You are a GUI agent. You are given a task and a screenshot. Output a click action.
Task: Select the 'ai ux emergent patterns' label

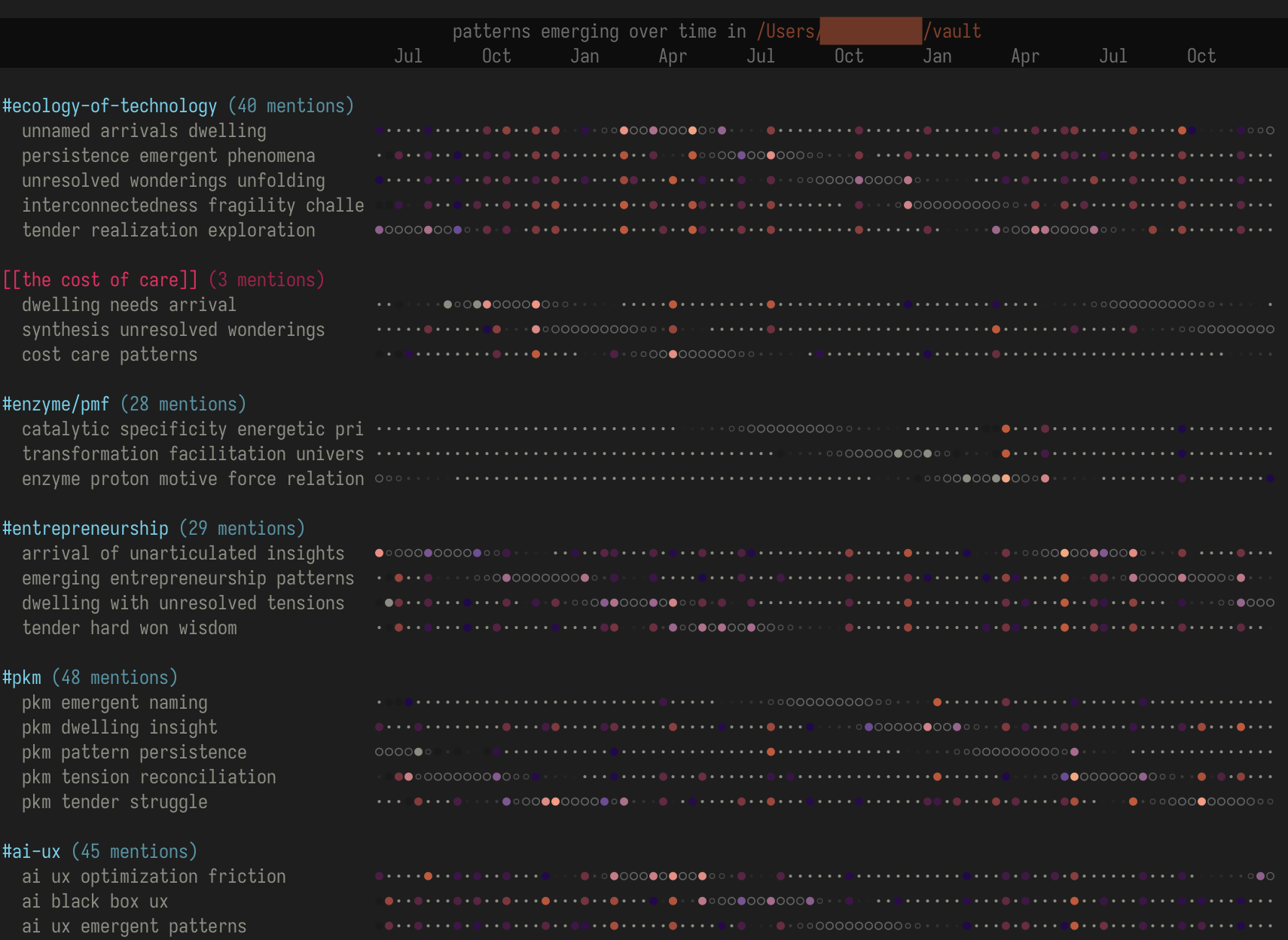tap(134, 926)
